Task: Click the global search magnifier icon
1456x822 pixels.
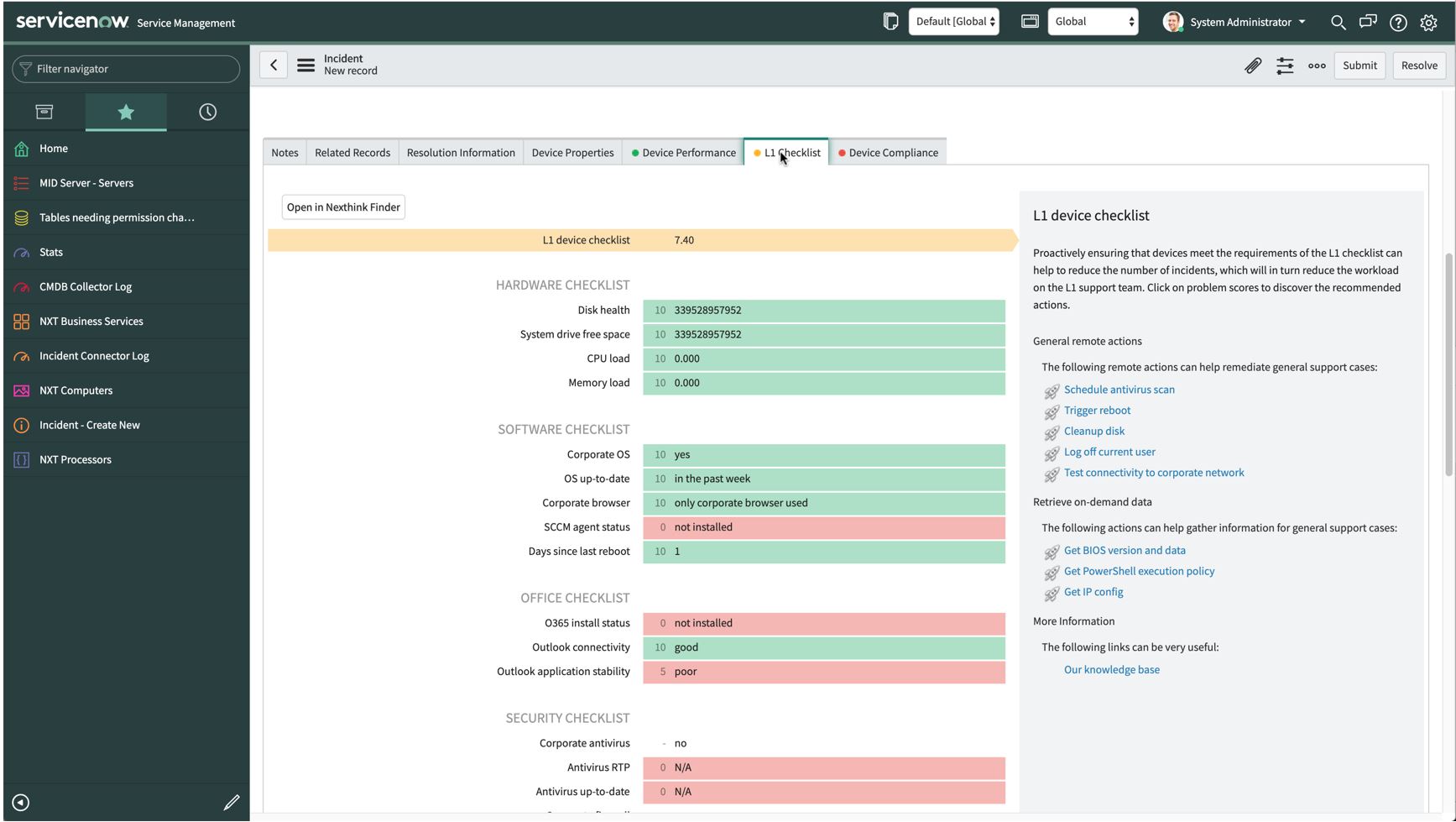Action: [1338, 23]
